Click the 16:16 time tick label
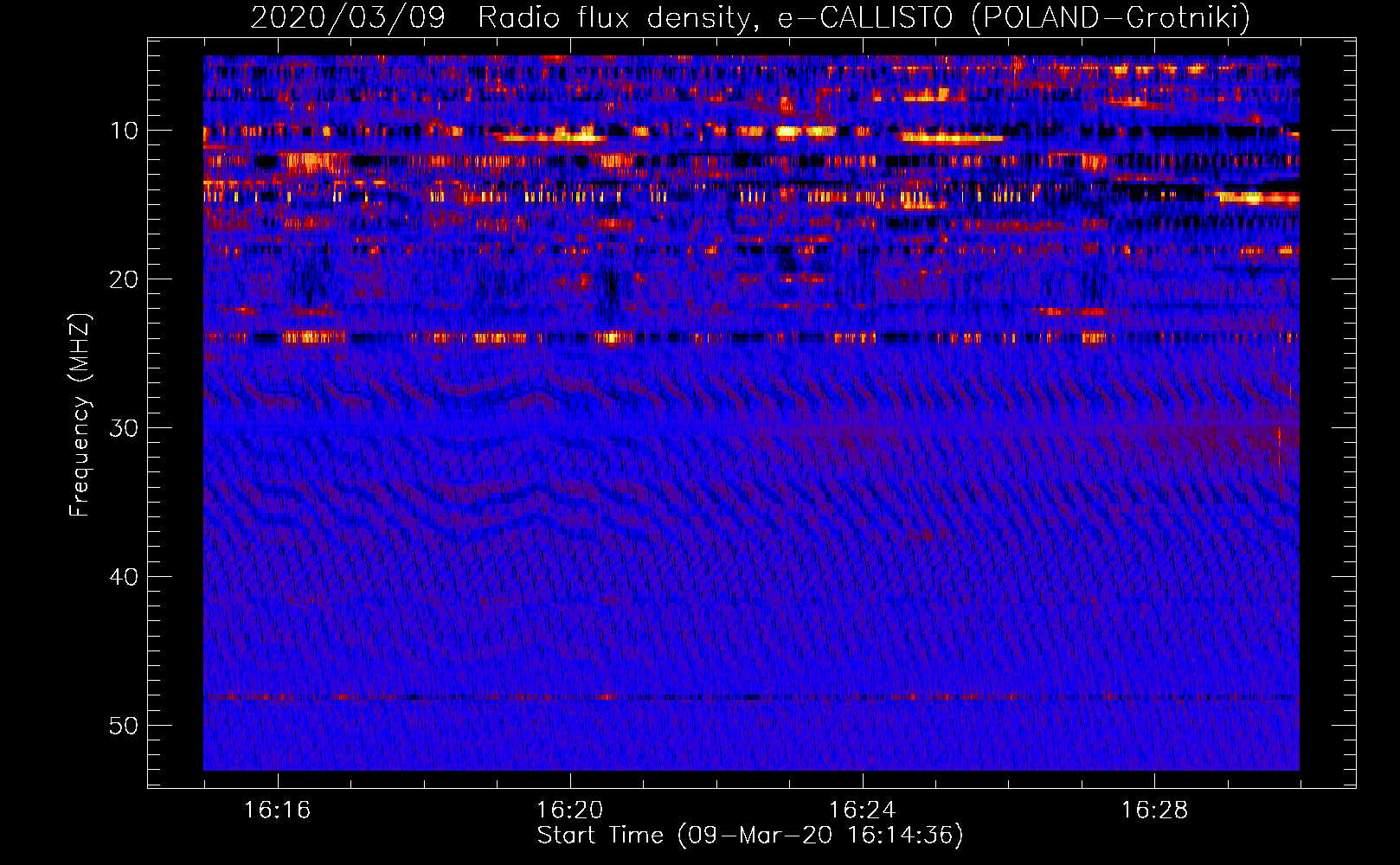 coord(277,811)
